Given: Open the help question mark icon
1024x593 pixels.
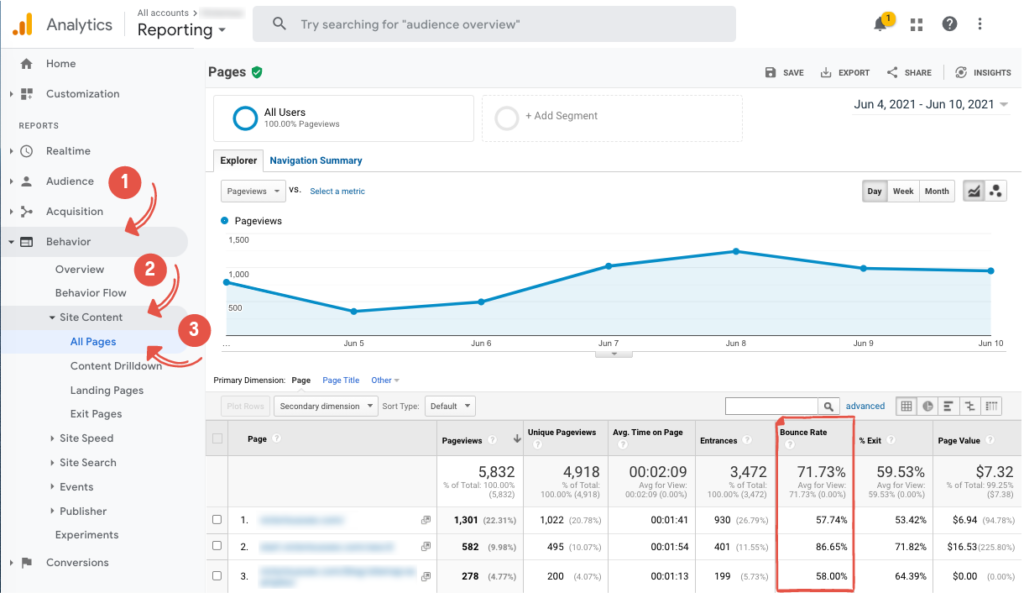Looking at the screenshot, I should [x=949, y=24].
